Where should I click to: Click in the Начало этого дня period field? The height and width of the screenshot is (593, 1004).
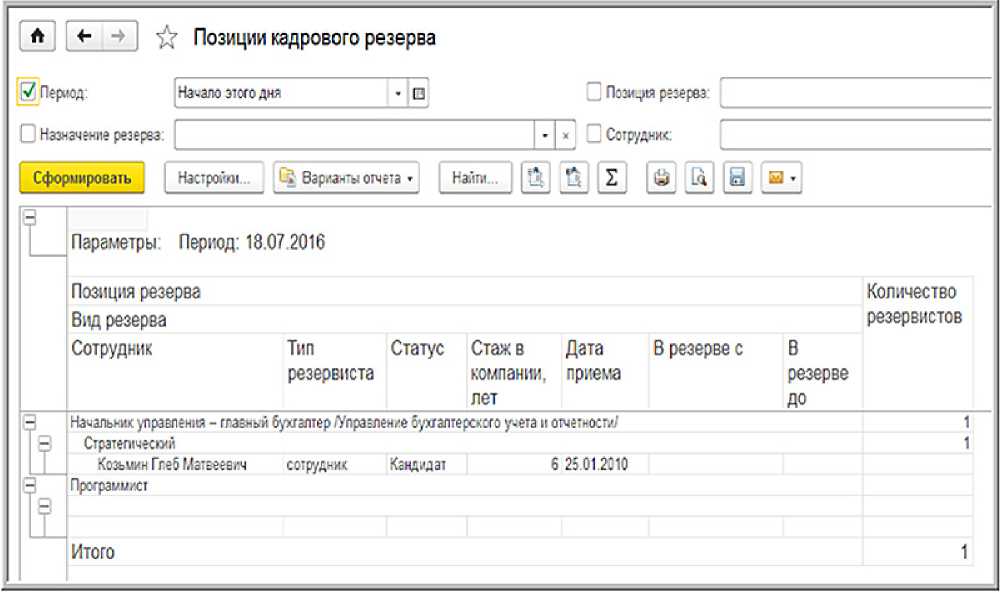pyautogui.click(x=281, y=93)
